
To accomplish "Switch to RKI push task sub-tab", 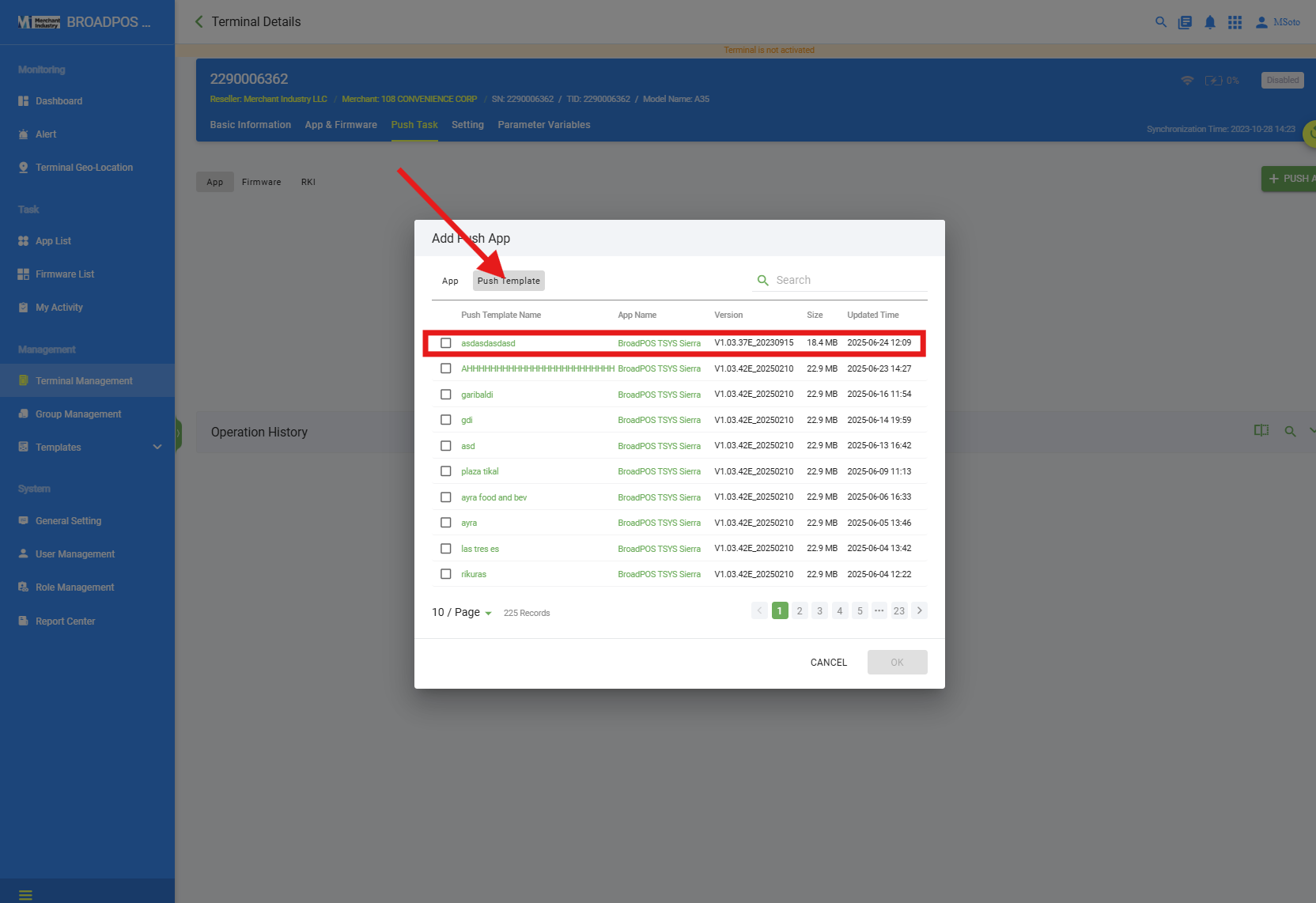I will tap(308, 182).
